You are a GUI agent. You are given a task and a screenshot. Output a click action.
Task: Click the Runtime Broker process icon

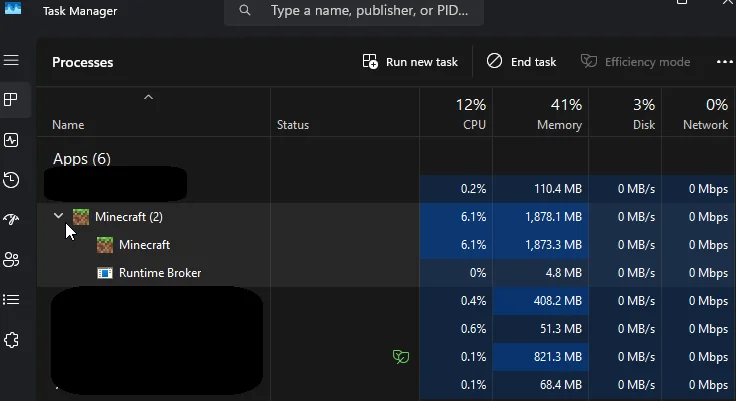tap(105, 273)
